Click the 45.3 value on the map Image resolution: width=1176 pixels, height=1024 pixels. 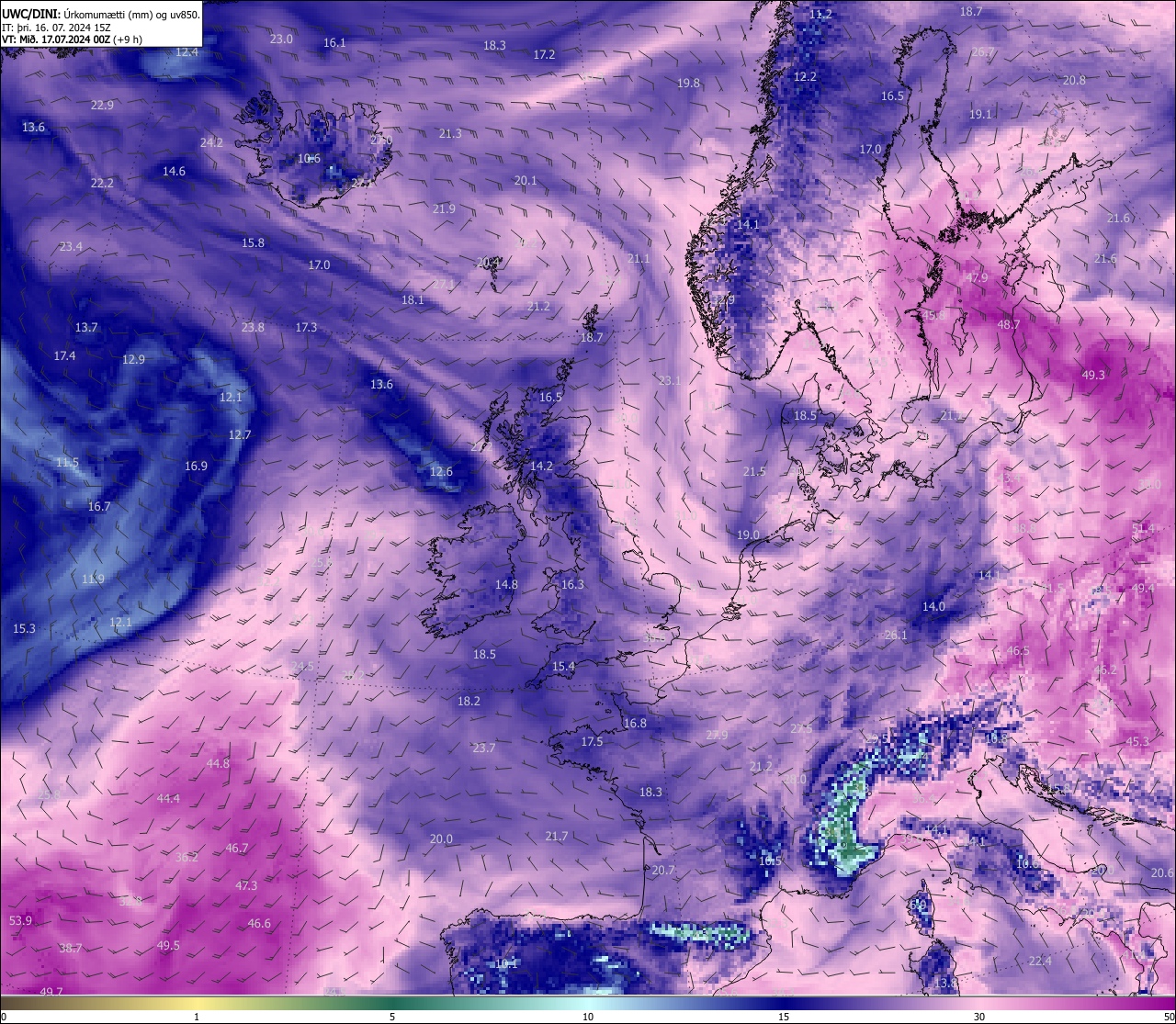pyautogui.click(x=1137, y=741)
